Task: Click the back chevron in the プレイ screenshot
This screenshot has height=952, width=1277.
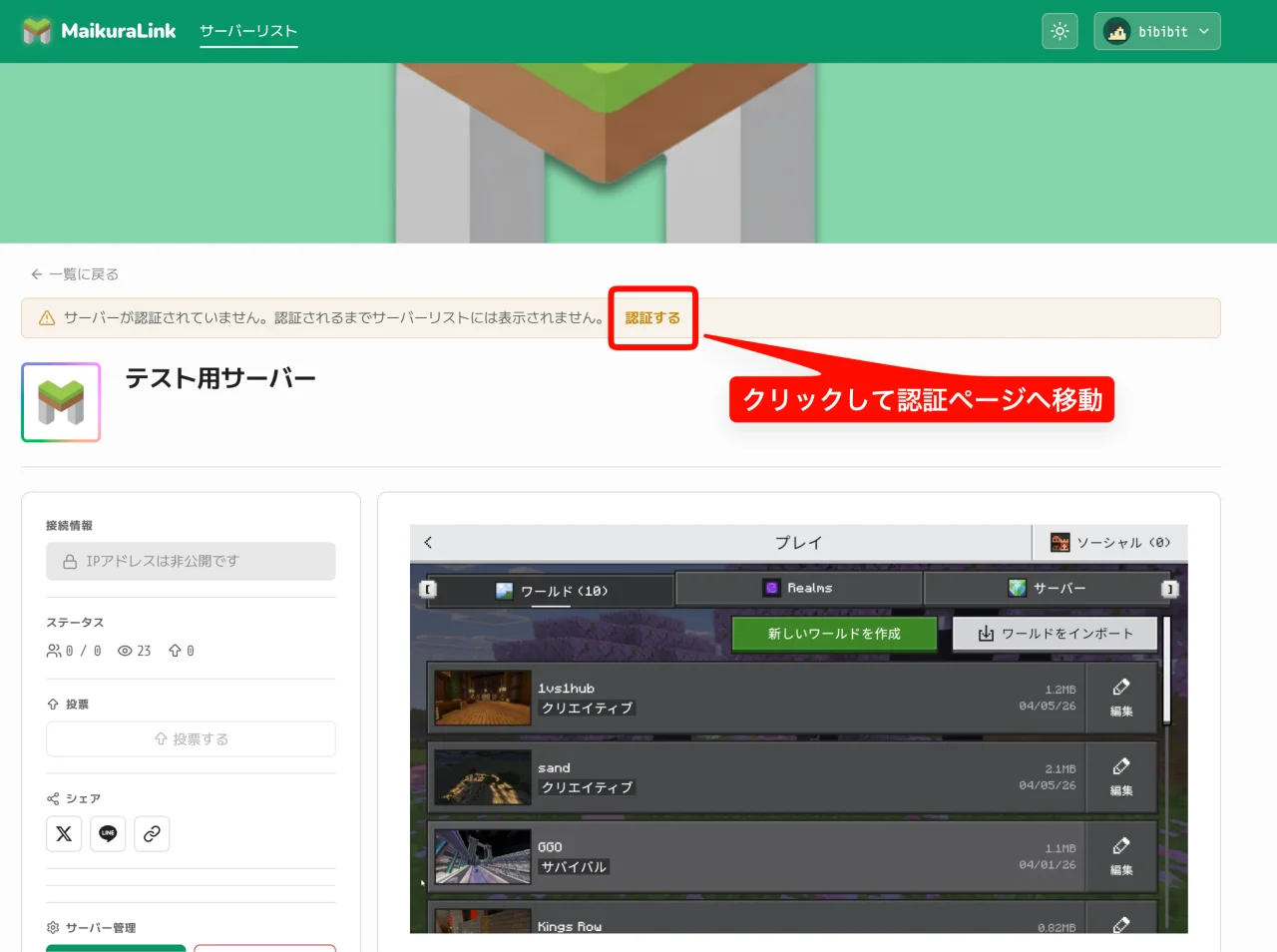Action: click(428, 542)
